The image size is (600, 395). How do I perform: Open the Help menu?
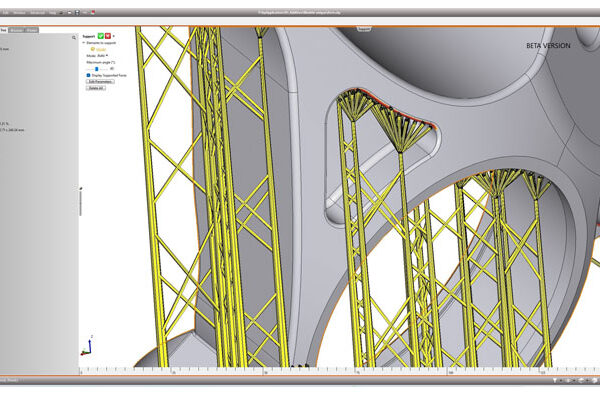52,13
